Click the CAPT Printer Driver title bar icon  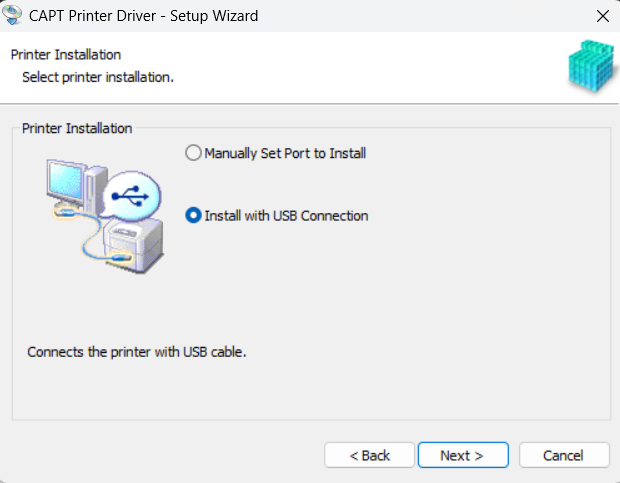(14, 16)
